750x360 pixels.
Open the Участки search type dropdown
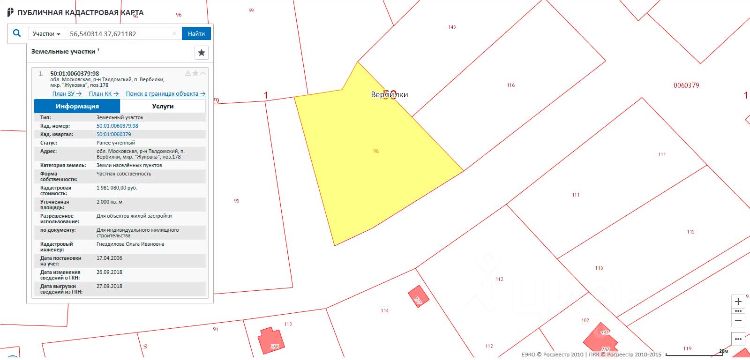[x=46, y=34]
